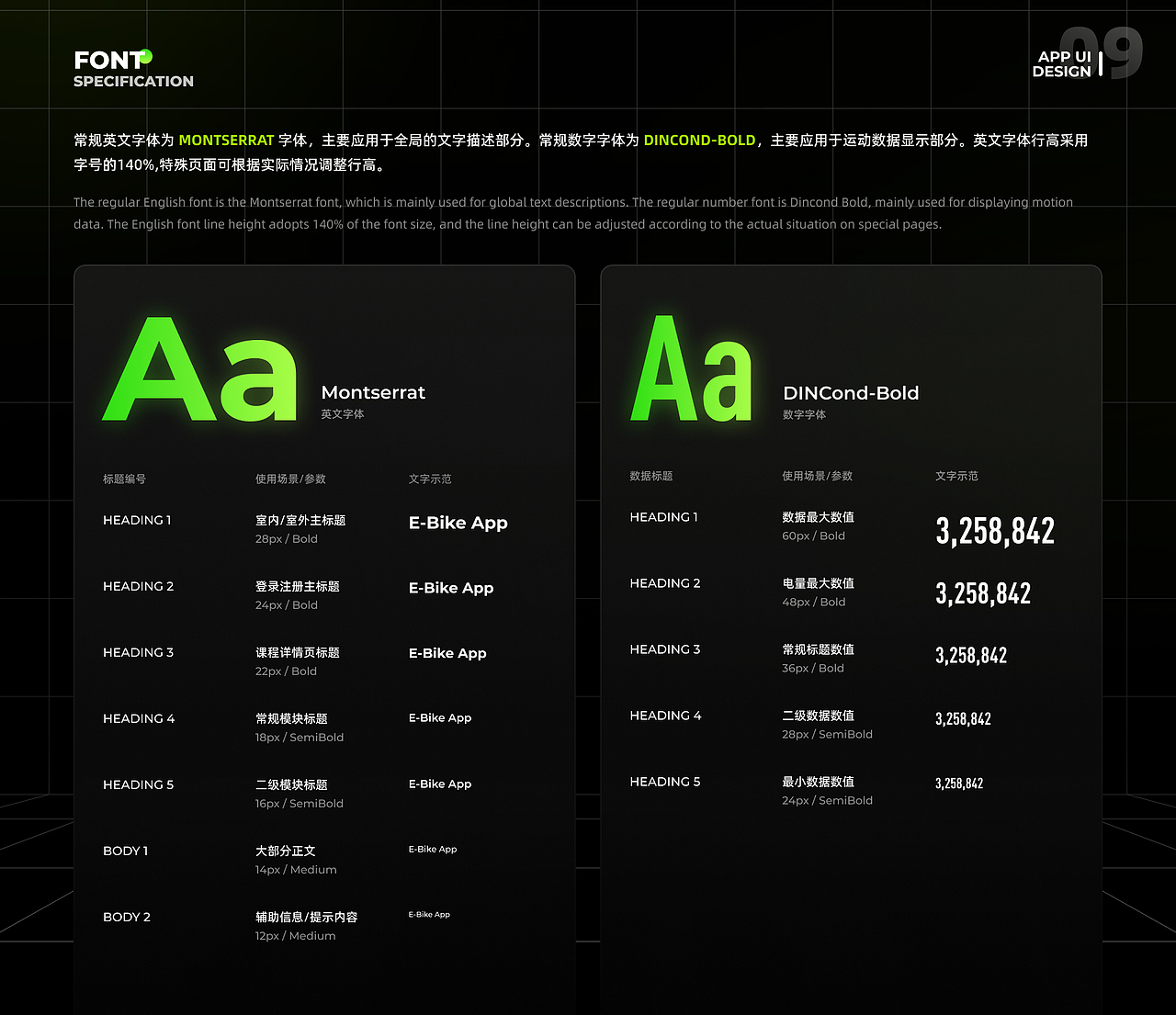Click the "Montserrat" font name beside the specimen
This screenshot has width=1176, height=1015.
pyautogui.click(x=373, y=392)
